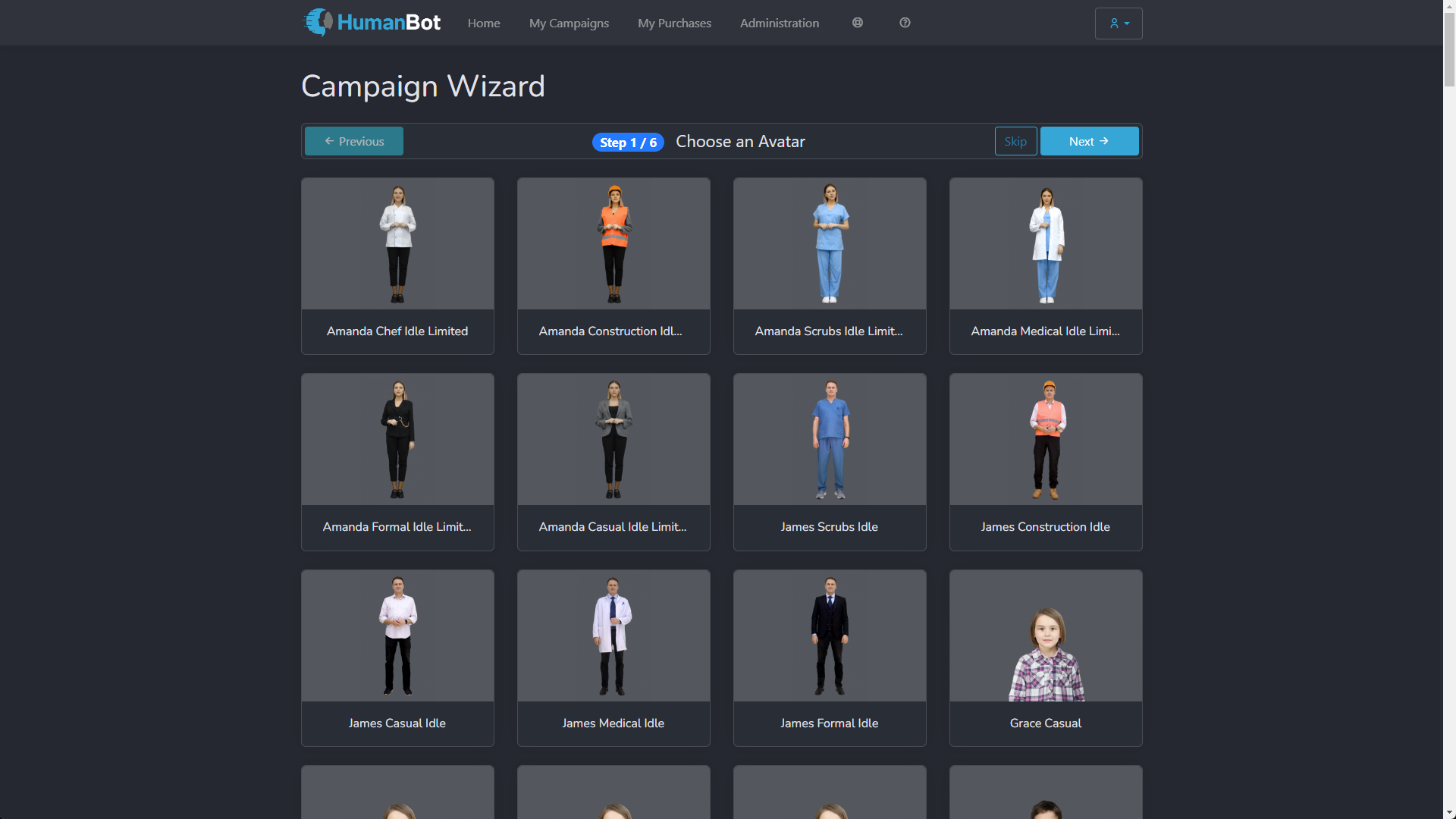The height and width of the screenshot is (819, 1456).
Task: Open My Purchases
Action: pos(674,23)
